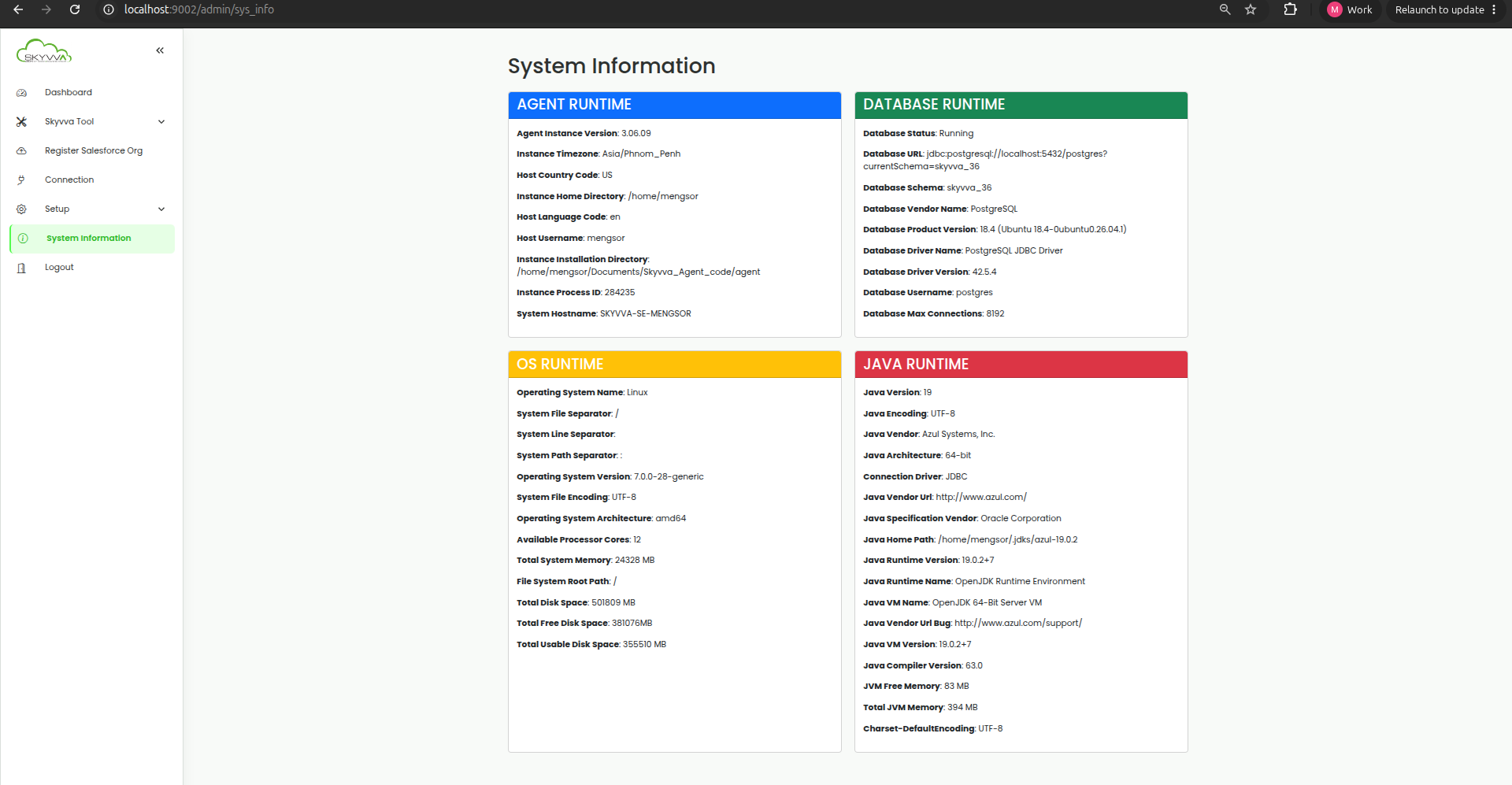Click the System Hostname SKYVVA-SE-MENGSOR value
The image size is (1512, 785).
pos(646,314)
